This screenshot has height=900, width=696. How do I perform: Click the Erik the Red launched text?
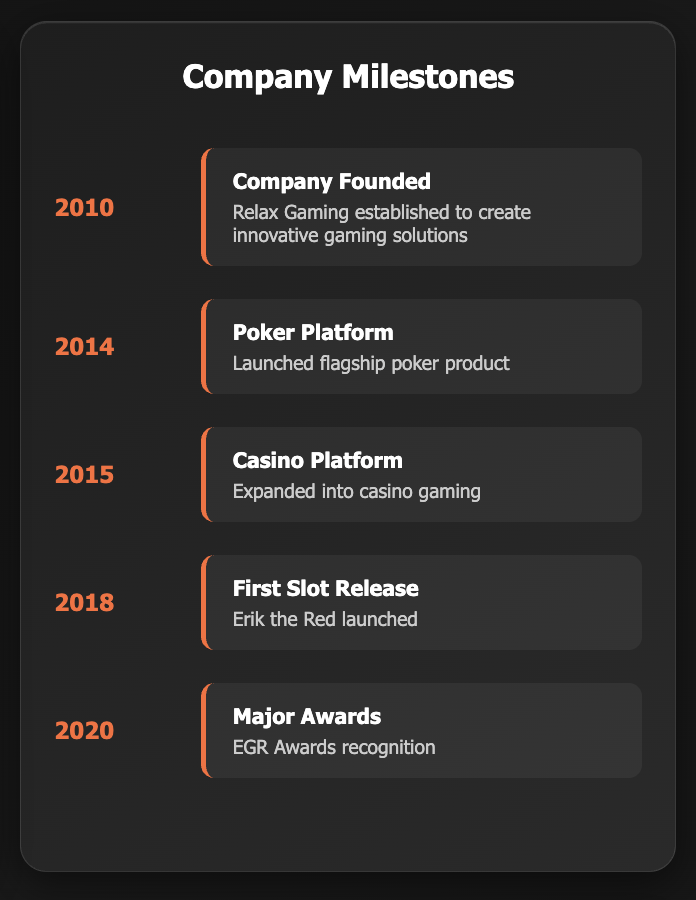pos(325,620)
